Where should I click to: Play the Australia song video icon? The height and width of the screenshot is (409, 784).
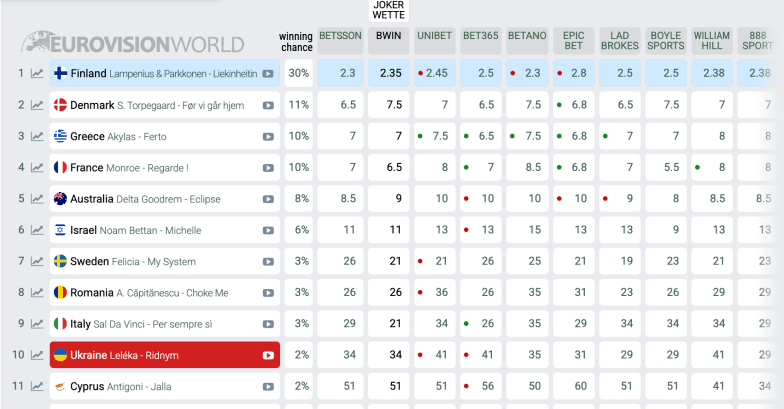[268, 199]
